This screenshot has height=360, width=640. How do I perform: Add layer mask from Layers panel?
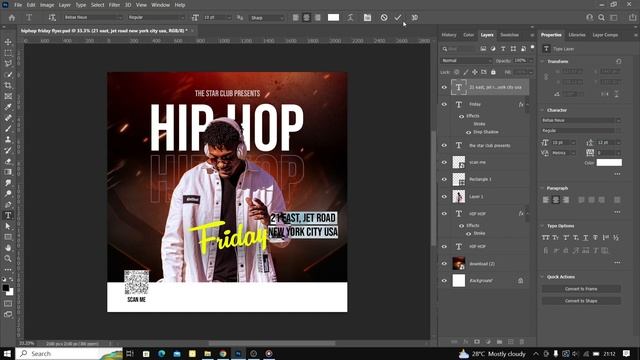[x=477, y=342]
